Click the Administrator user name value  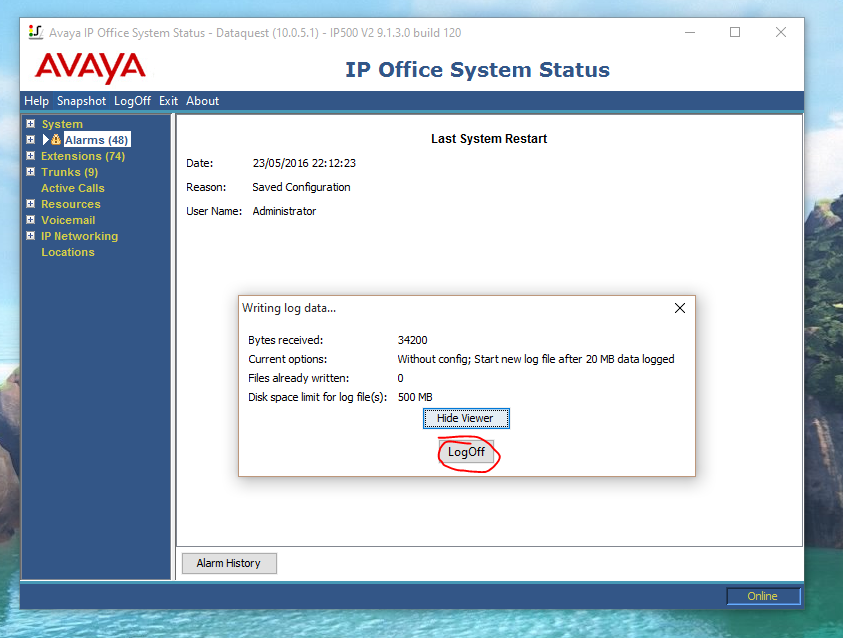284,211
